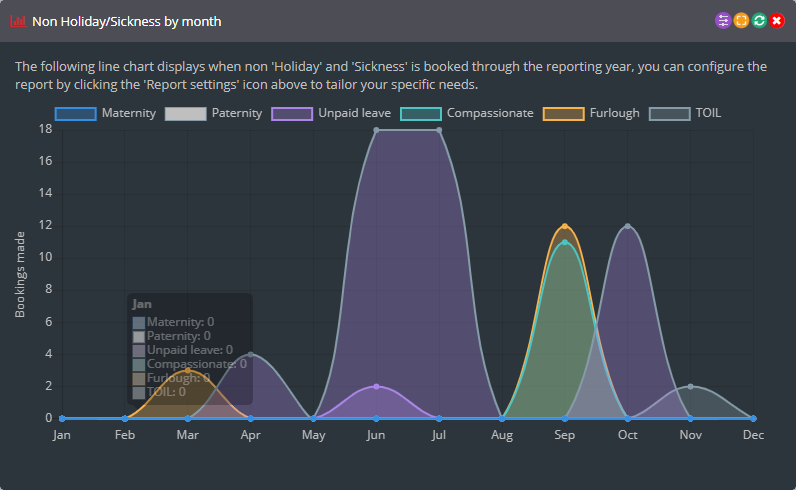Select the TOIL data point for October
Viewport: 796px width, 490px height.
tap(628, 226)
